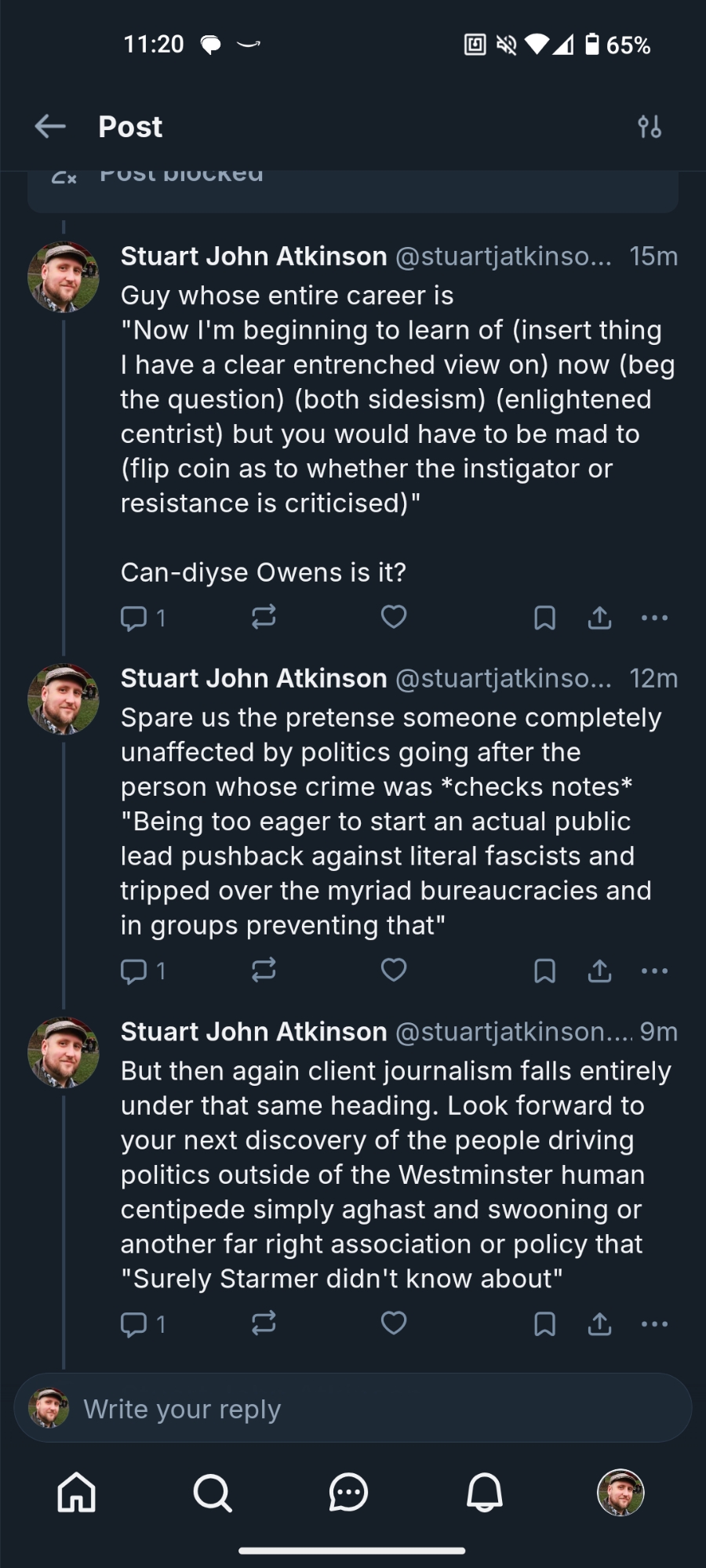Open Stuart John Atkinson's name on 15m post

(253, 256)
